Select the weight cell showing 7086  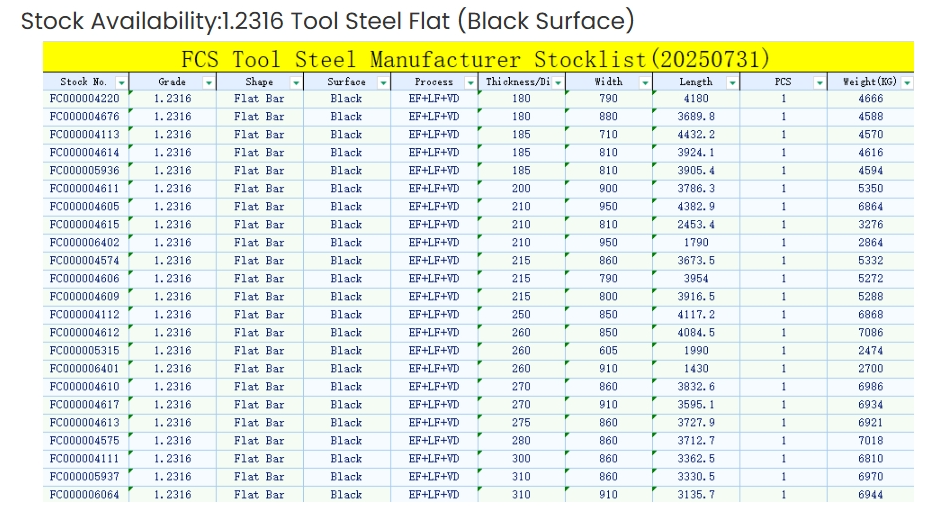pos(870,333)
